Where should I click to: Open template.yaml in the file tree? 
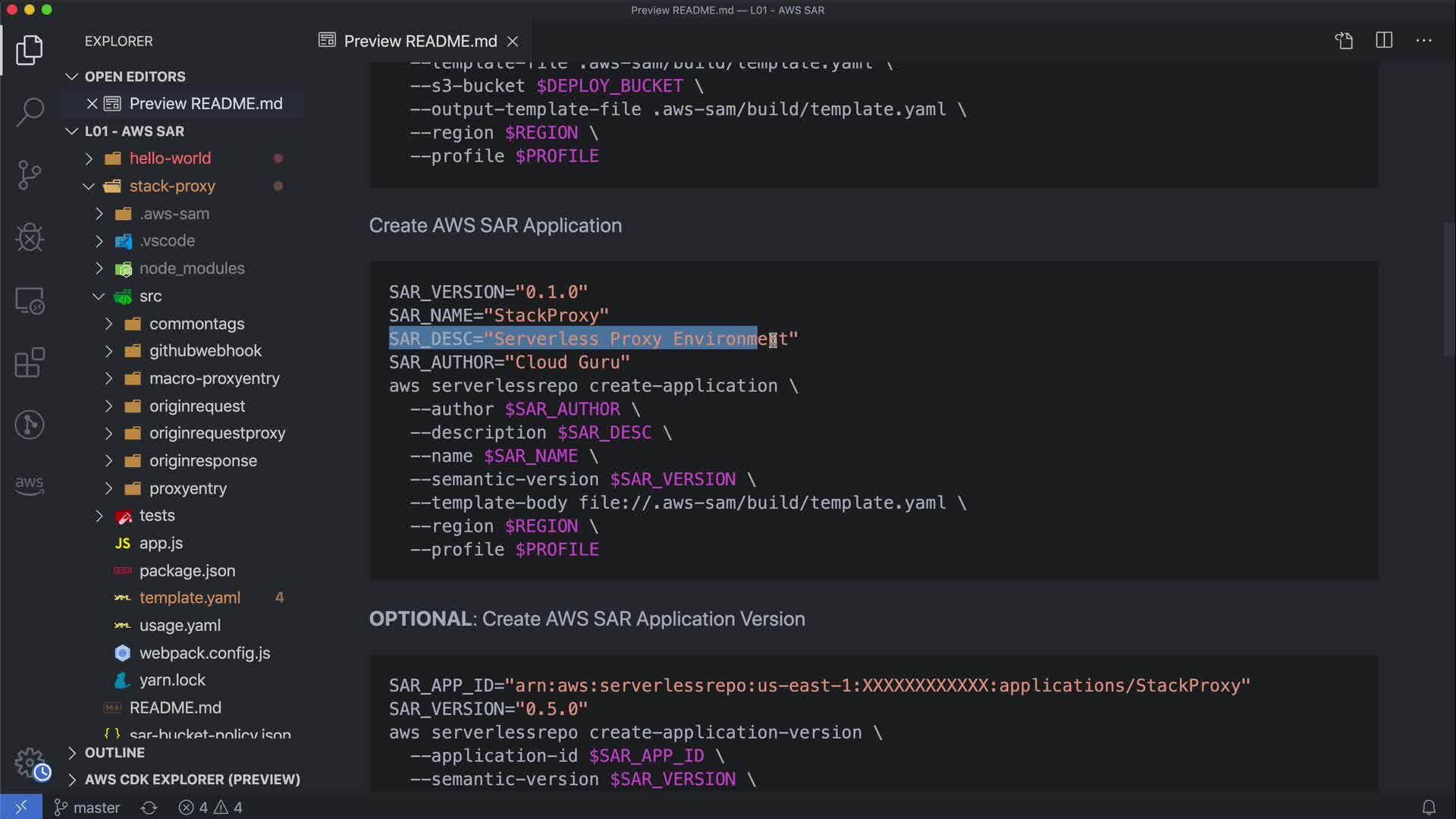tap(190, 598)
